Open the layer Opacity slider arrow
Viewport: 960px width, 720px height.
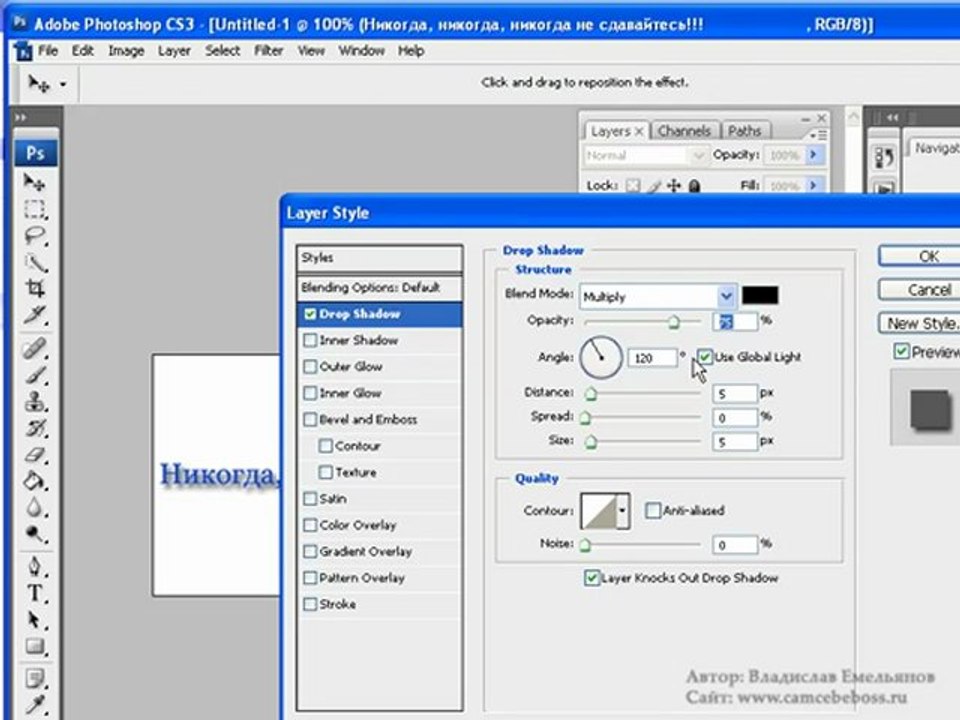coord(814,155)
